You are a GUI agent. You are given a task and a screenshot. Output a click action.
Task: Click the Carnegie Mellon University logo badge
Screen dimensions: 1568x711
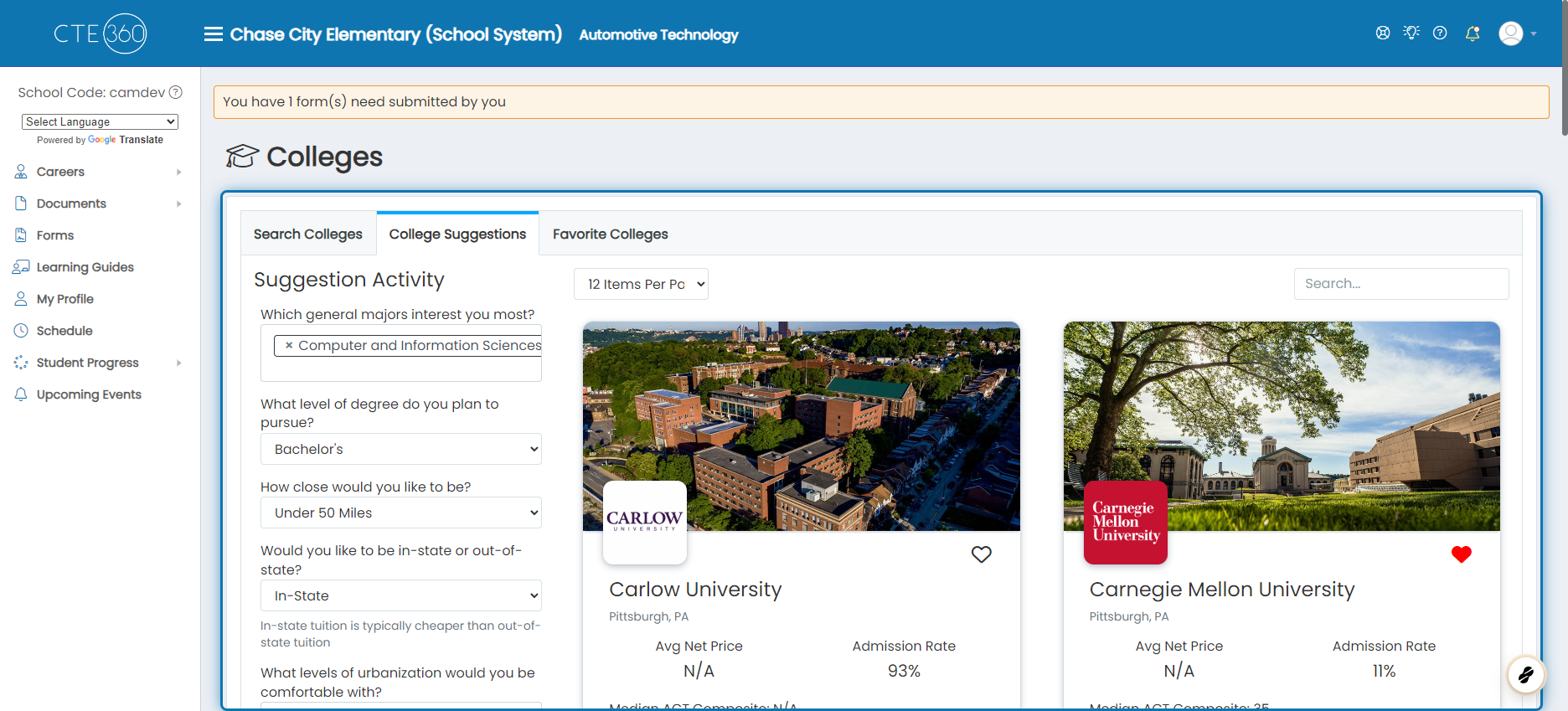click(1126, 522)
